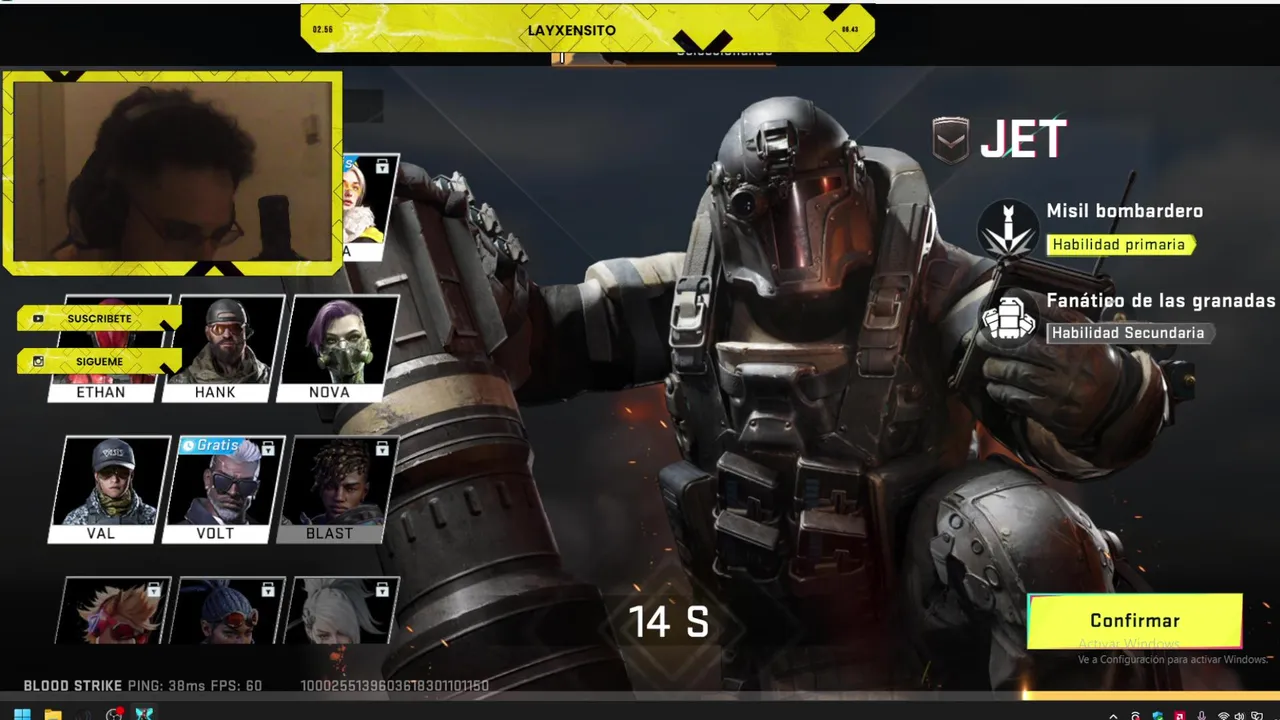Open the volume speaker tray icon
Screen dimensions: 1280x720
(1241, 716)
